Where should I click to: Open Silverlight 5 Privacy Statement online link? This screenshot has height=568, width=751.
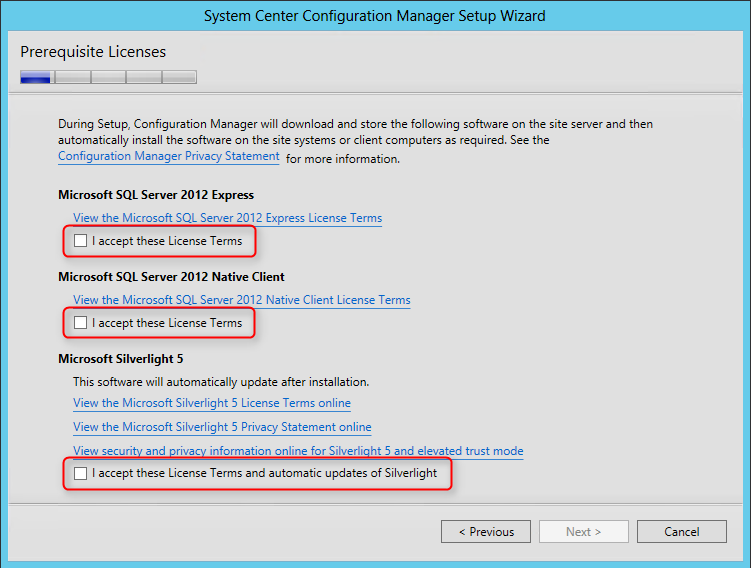pyautogui.click(x=222, y=427)
